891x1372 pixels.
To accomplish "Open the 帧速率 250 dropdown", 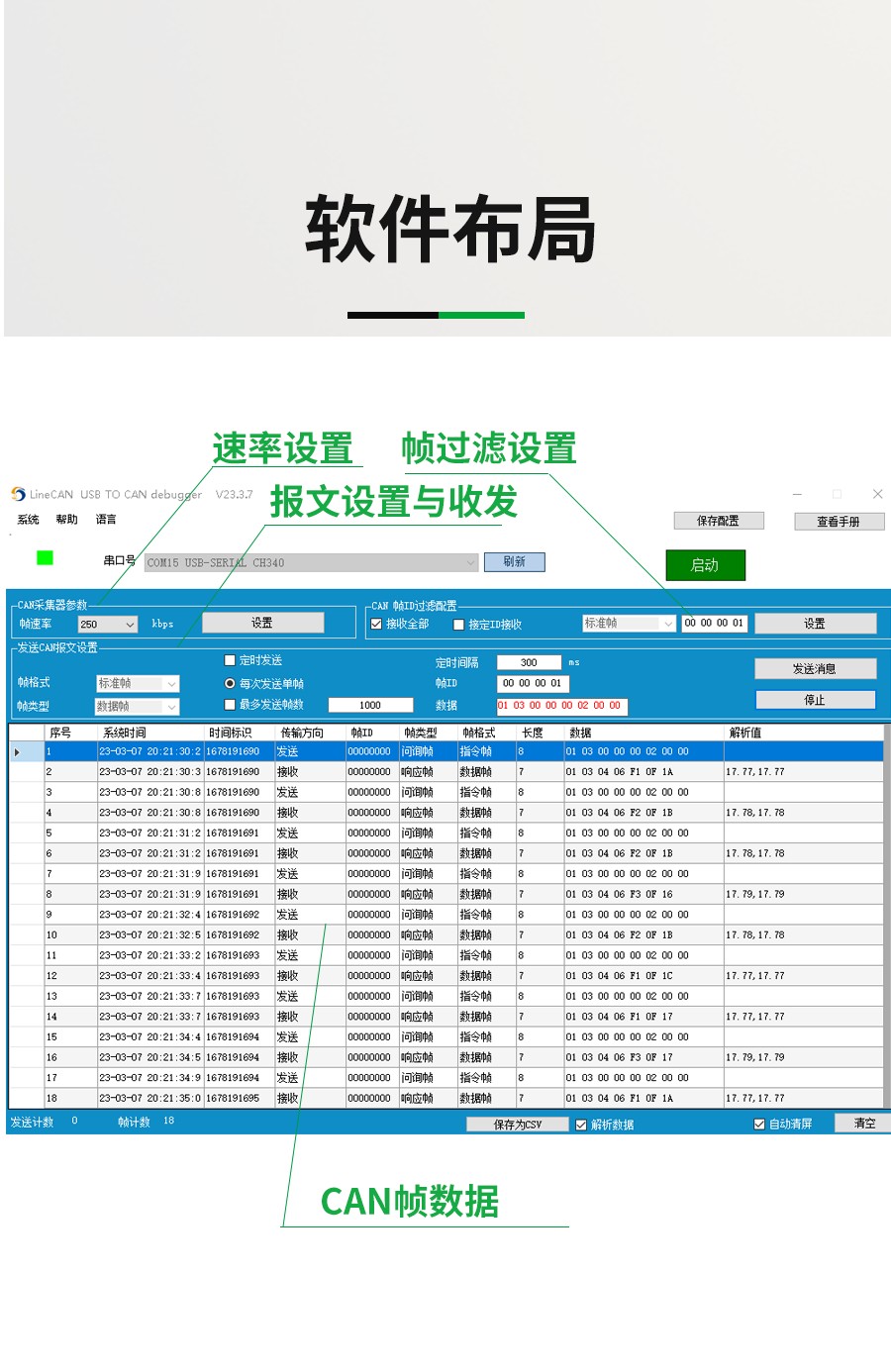I will click(x=130, y=625).
